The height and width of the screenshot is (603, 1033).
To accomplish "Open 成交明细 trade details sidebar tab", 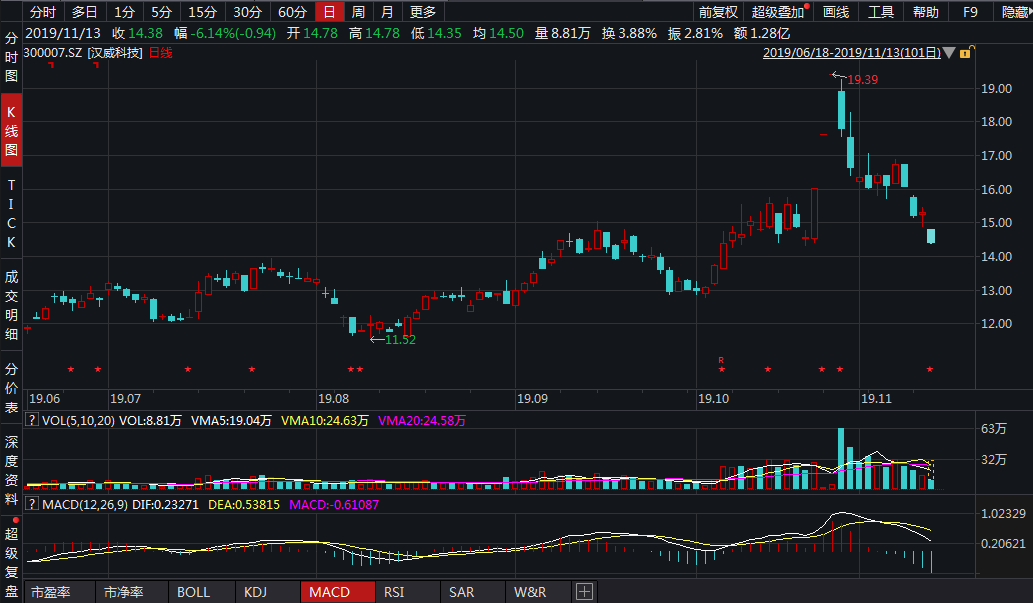I will [x=11, y=304].
